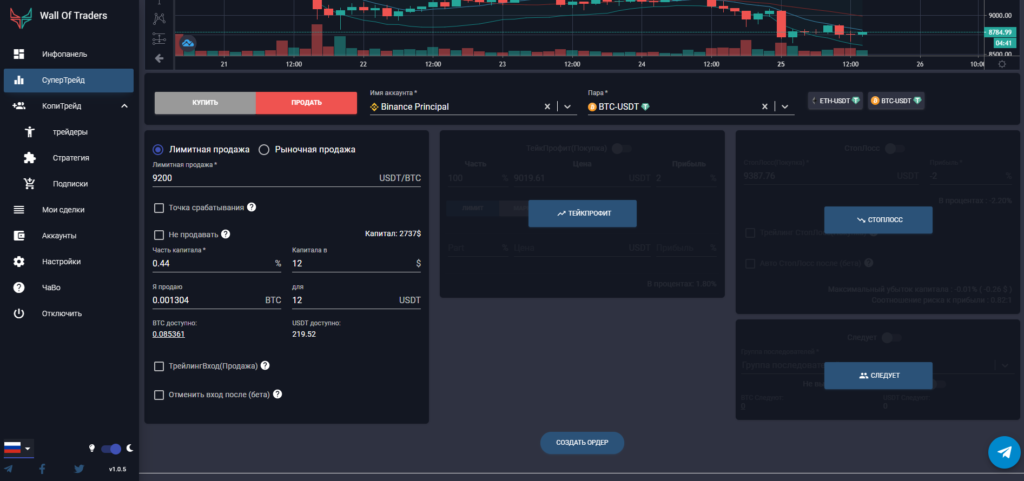Open the account name dropdown arrow
Image resolution: width=1024 pixels, height=481 pixels.
pyautogui.click(x=568, y=106)
